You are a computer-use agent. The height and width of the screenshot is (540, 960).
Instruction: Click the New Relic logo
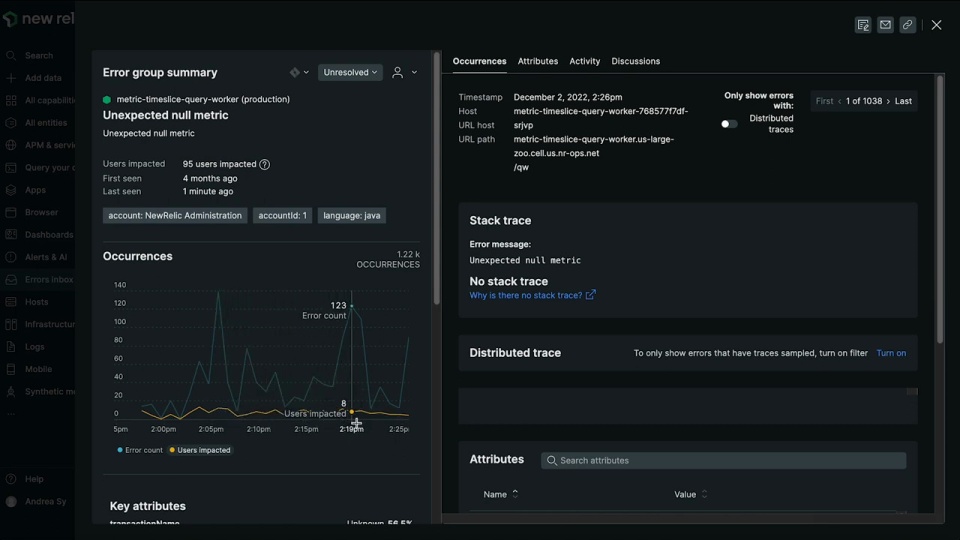[x=38, y=19]
